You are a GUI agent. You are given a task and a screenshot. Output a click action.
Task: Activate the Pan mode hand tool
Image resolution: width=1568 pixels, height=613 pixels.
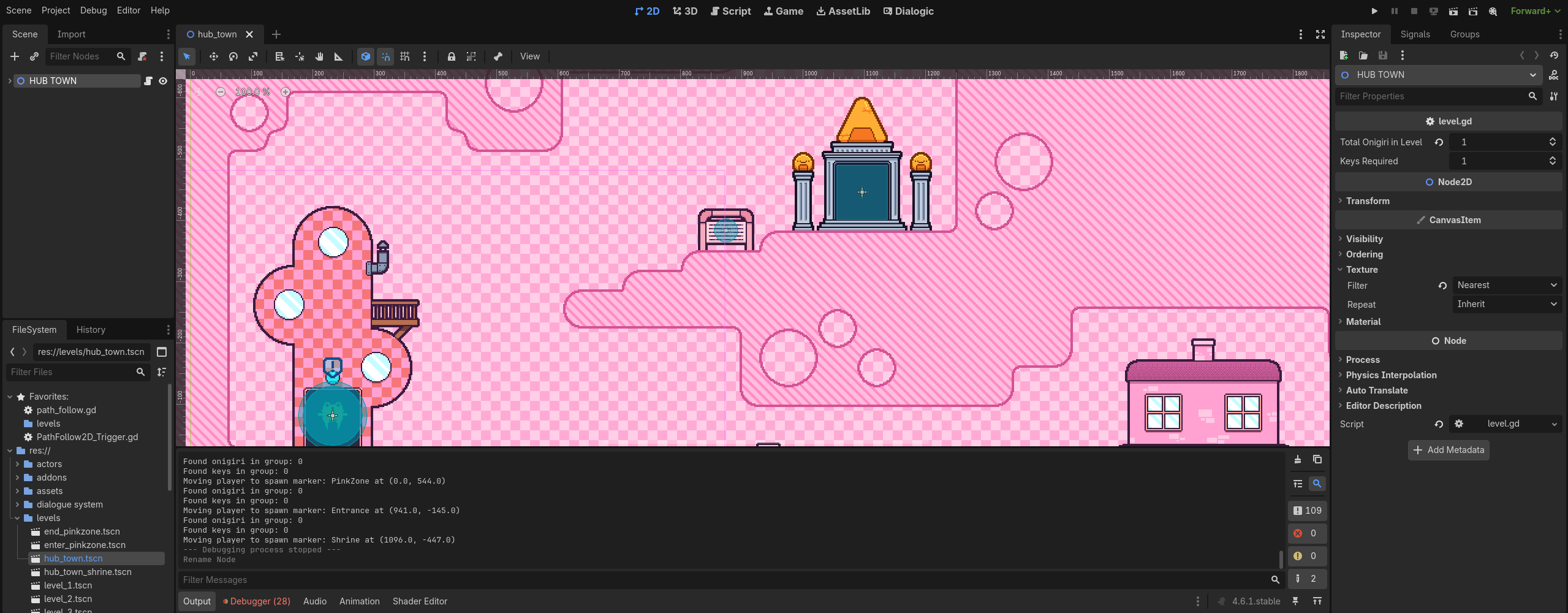[x=319, y=56]
